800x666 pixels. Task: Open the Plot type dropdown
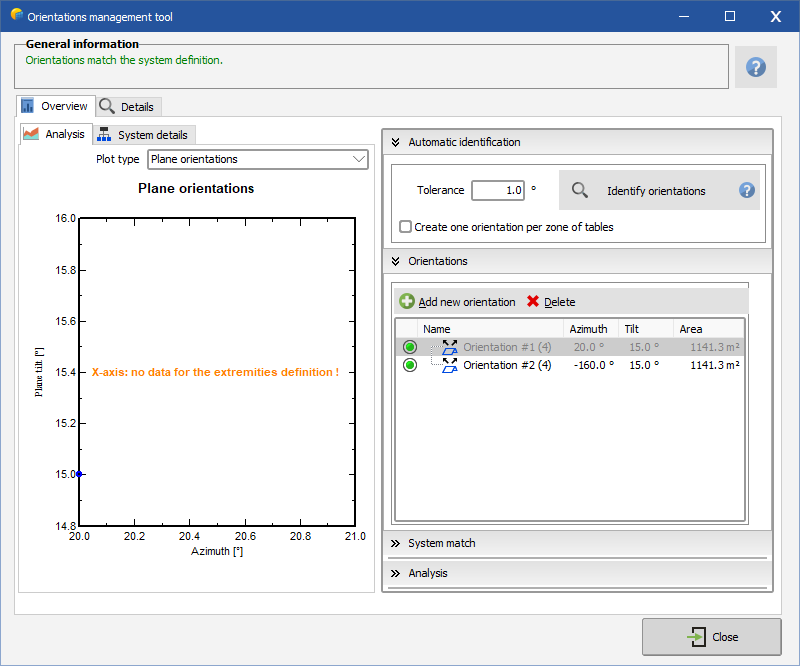click(x=258, y=159)
